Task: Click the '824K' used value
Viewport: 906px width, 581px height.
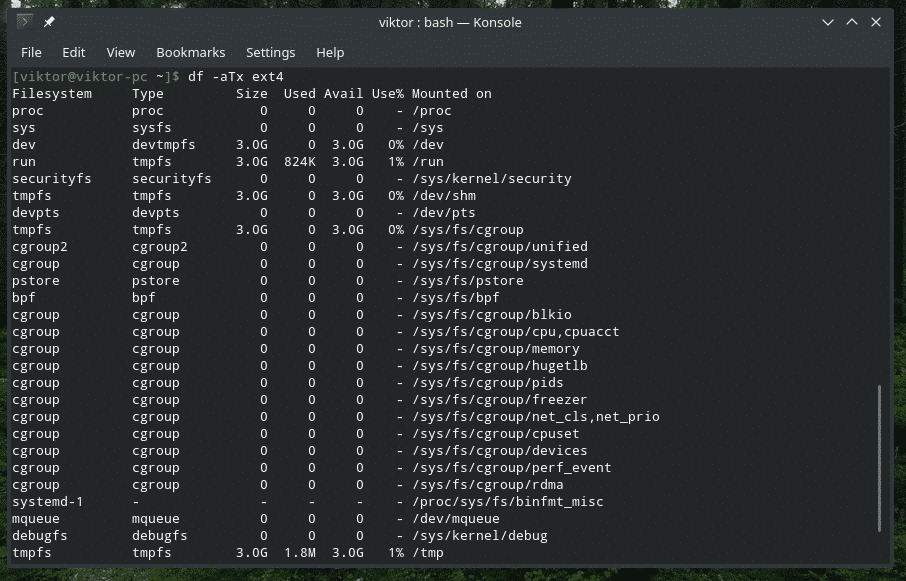Action: [300, 162]
